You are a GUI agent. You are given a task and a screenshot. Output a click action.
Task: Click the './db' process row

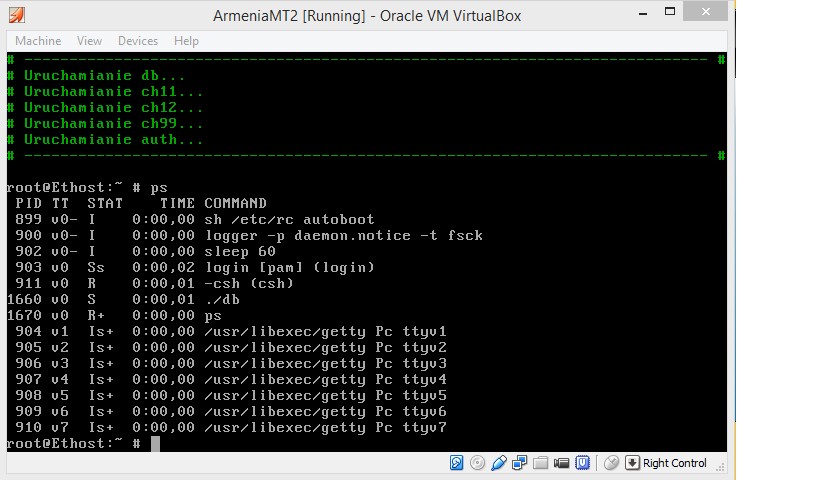[123, 299]
